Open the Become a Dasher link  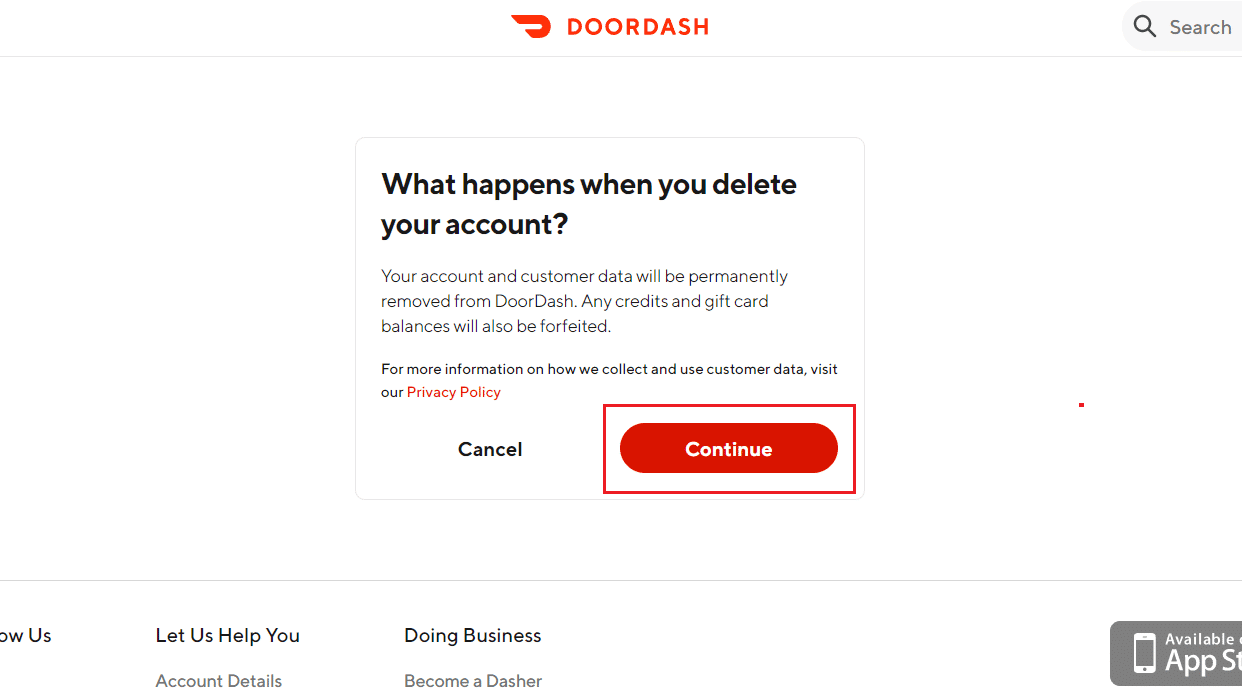(473, 681)
